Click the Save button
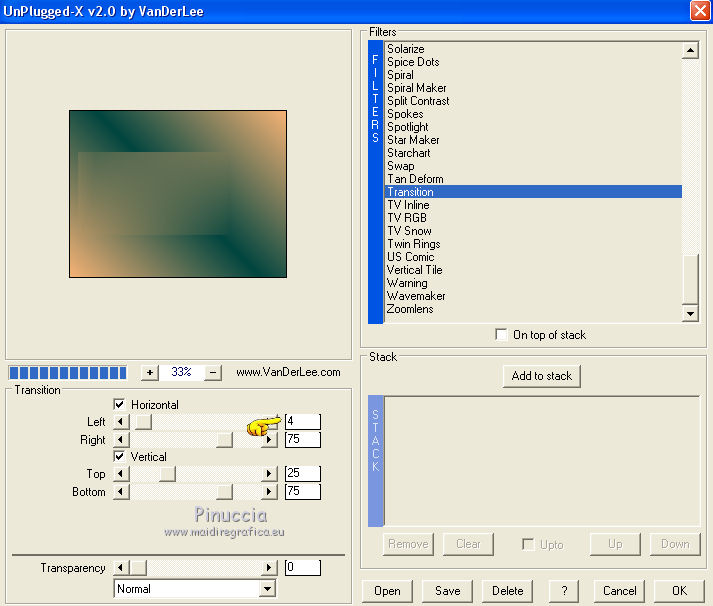 447,591
